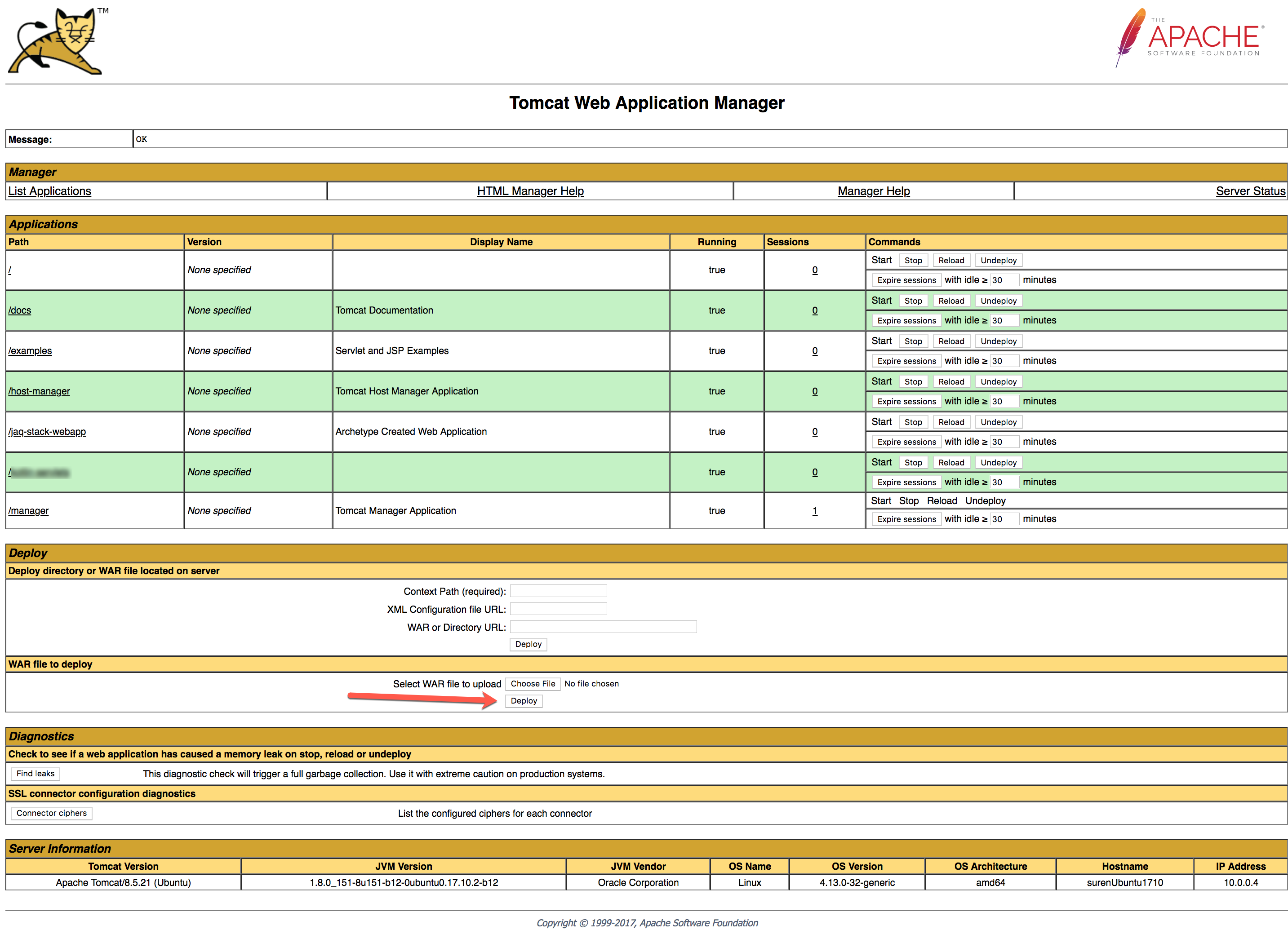
Task: Open the Manager Help link
Action: point(873,191)
